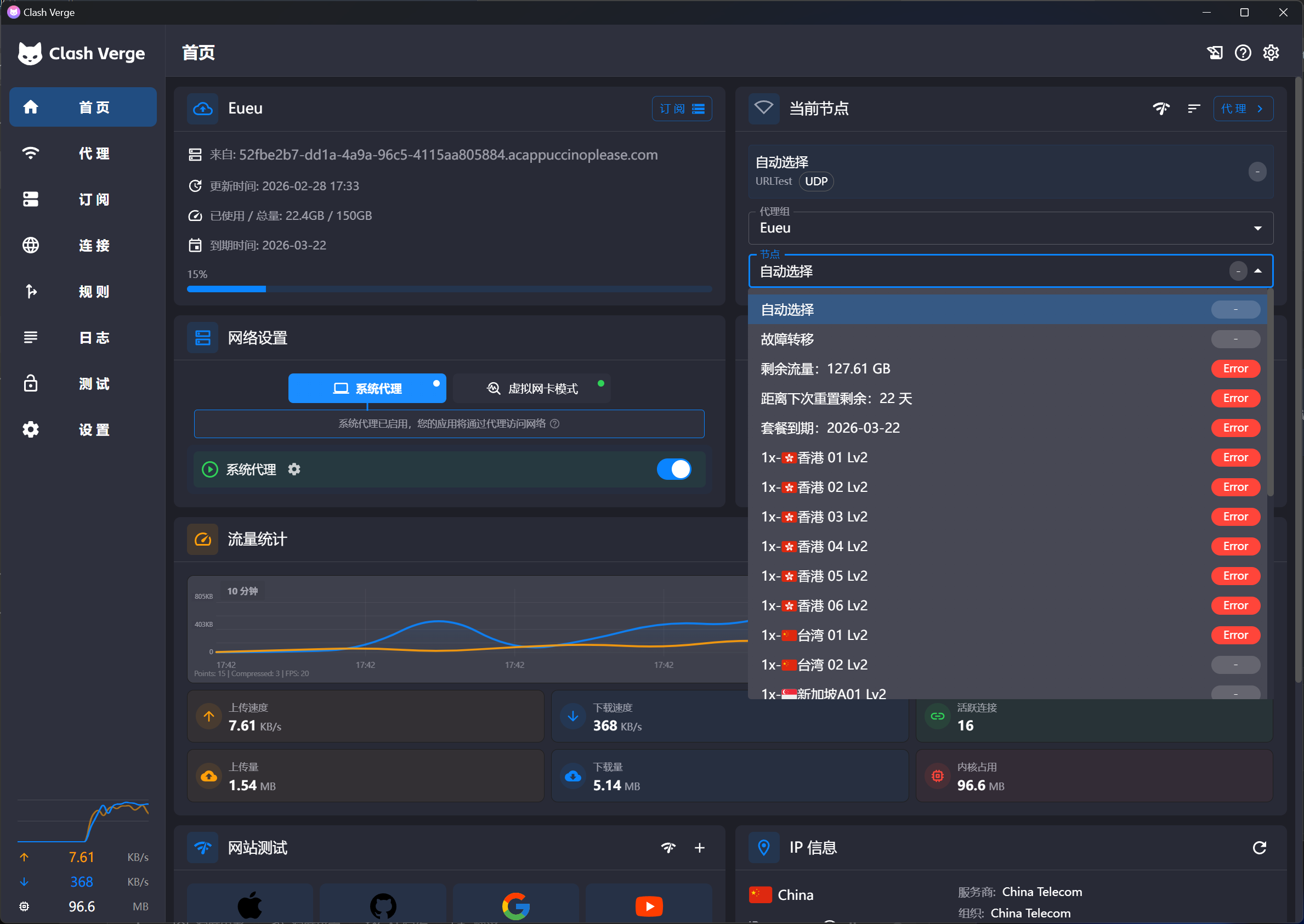
Task: Click the subscription (订阅) button on Eueu card
Action: [681, 108]
